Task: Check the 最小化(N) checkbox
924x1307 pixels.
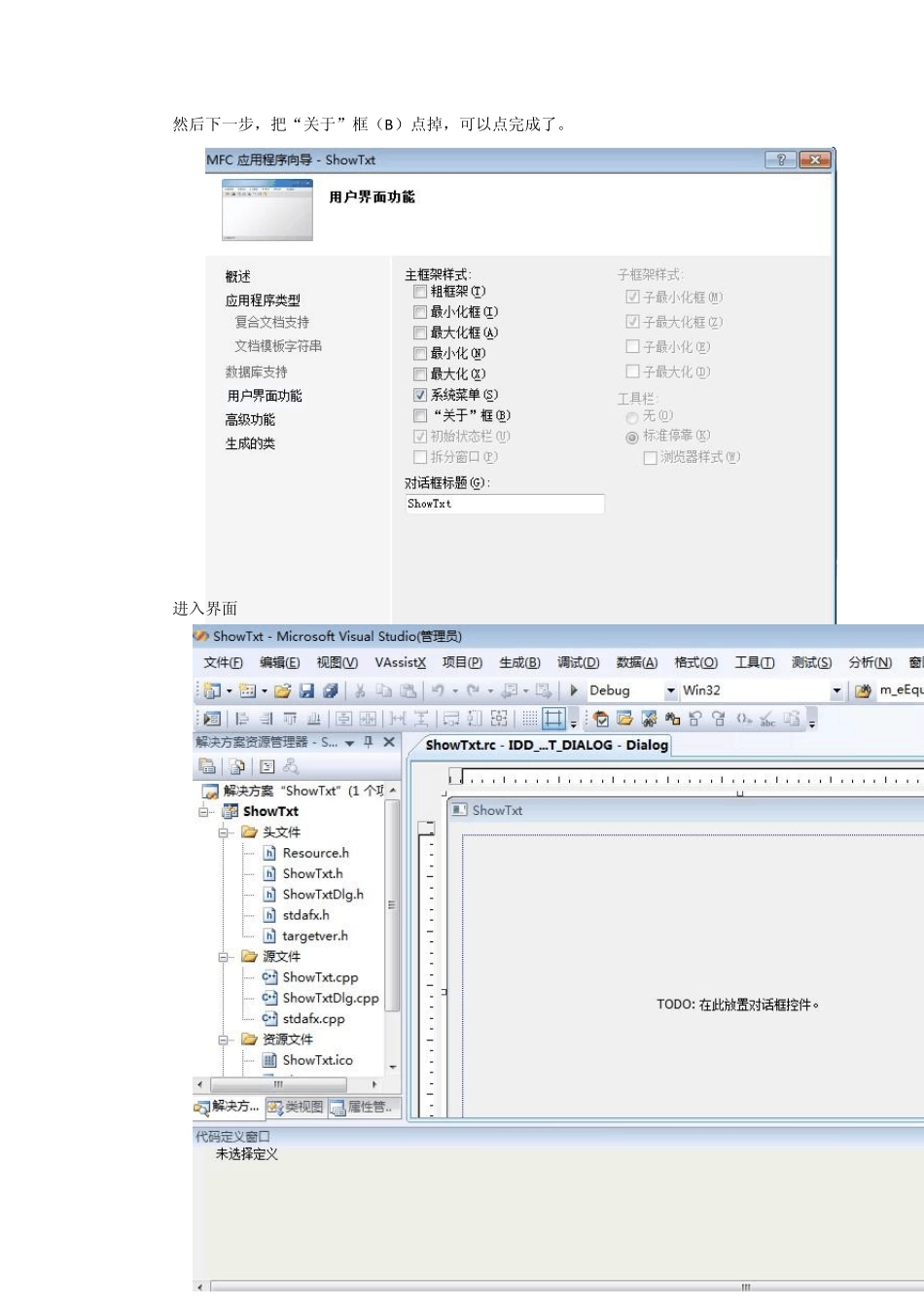Action: point(420,353)
